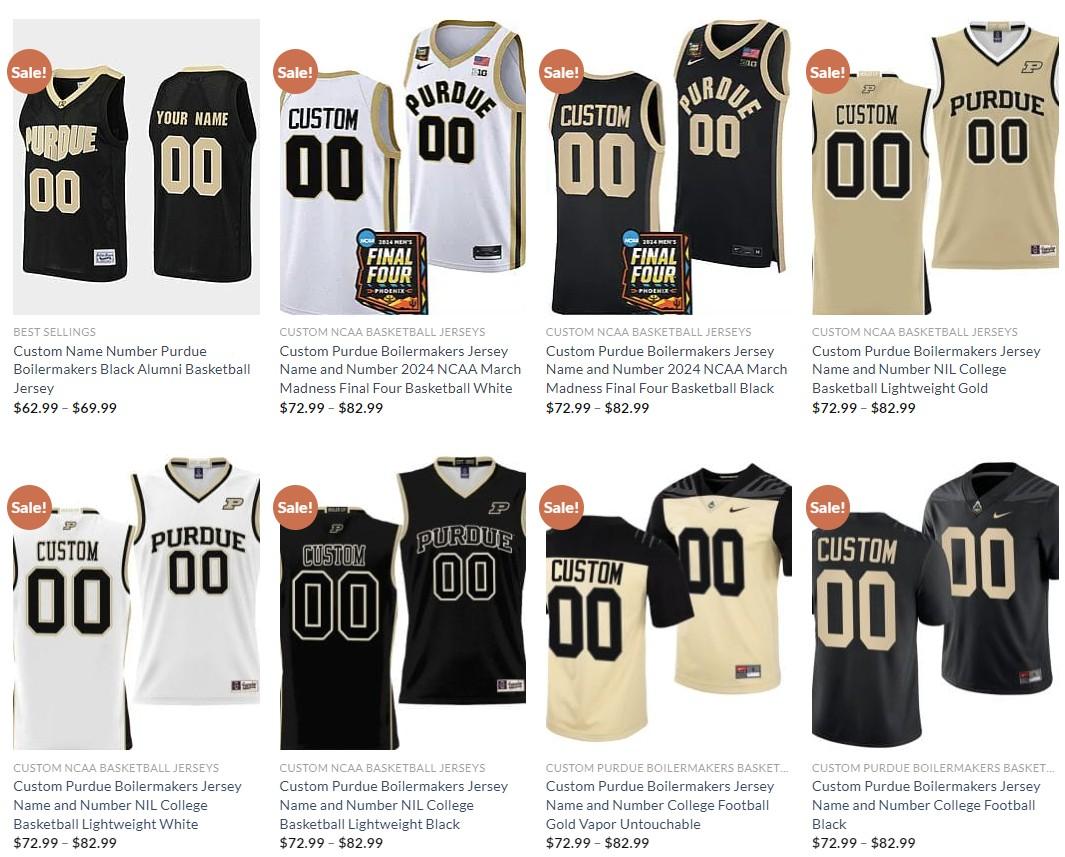Open the Final Four White jersey image
1065x857 pixels.
(x=403, y=166)
